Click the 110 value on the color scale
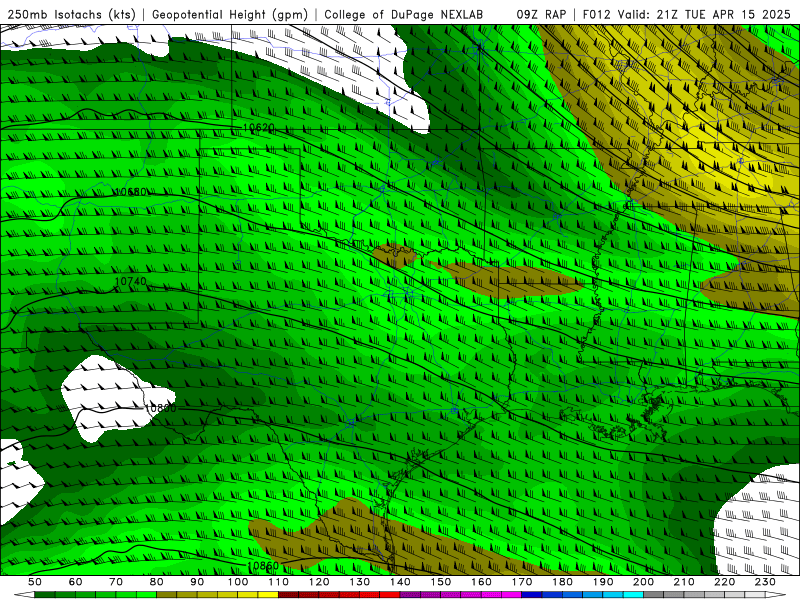Viewport: 800px width, 600px height. click(278, 582)
